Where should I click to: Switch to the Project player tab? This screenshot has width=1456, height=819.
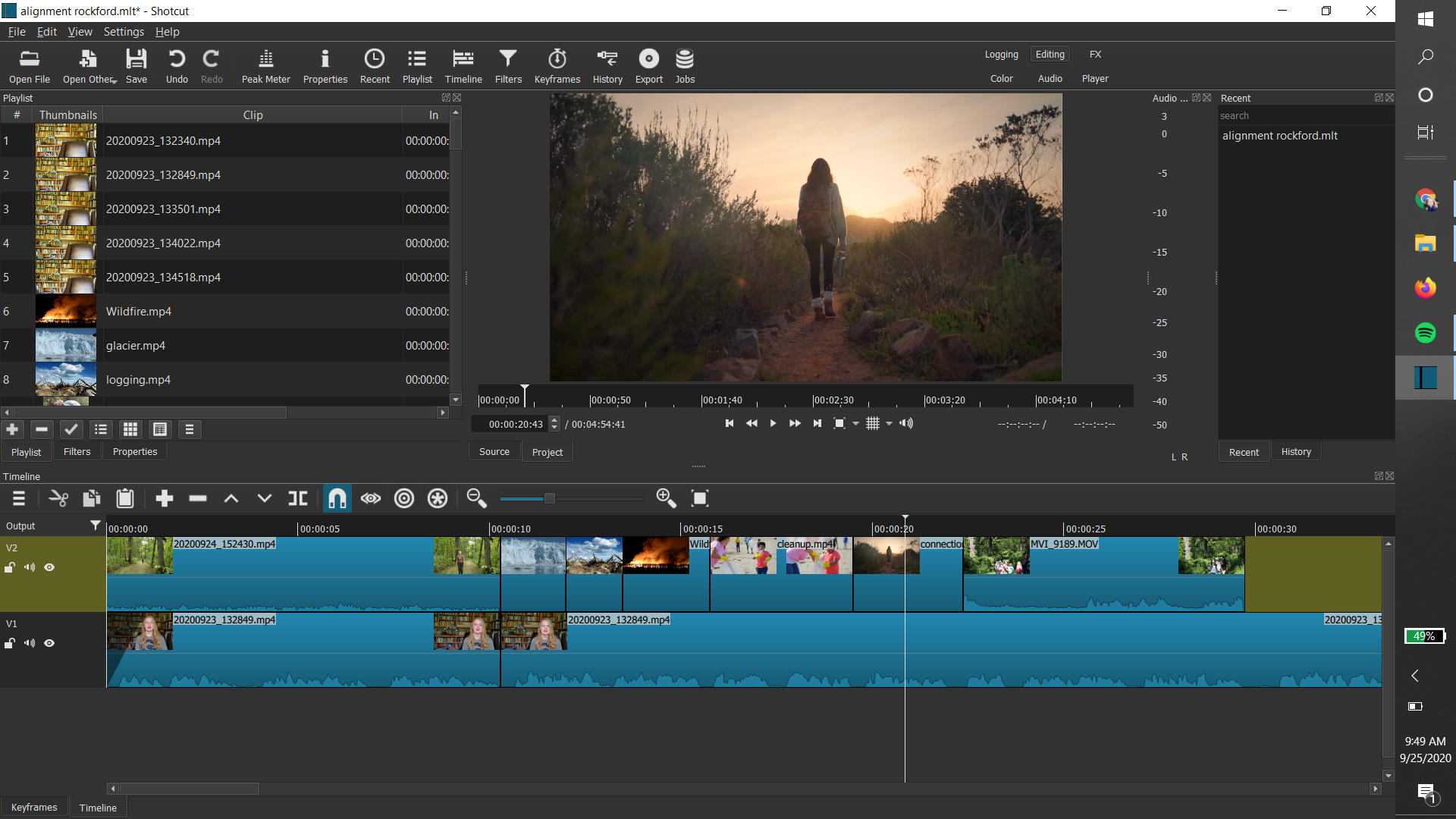(x=548, y=452)
